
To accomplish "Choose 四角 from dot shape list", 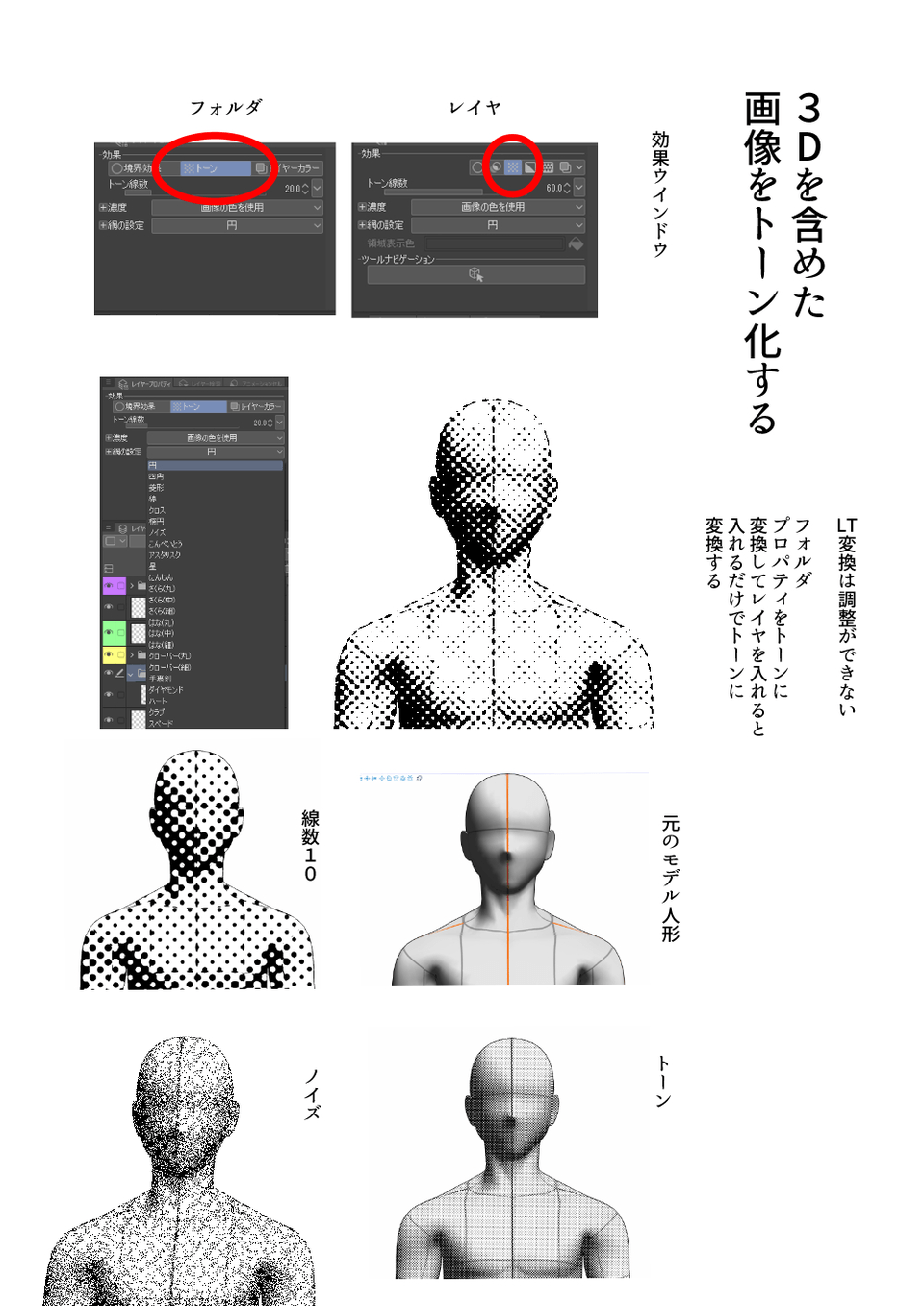I will (x=156, y=477).
